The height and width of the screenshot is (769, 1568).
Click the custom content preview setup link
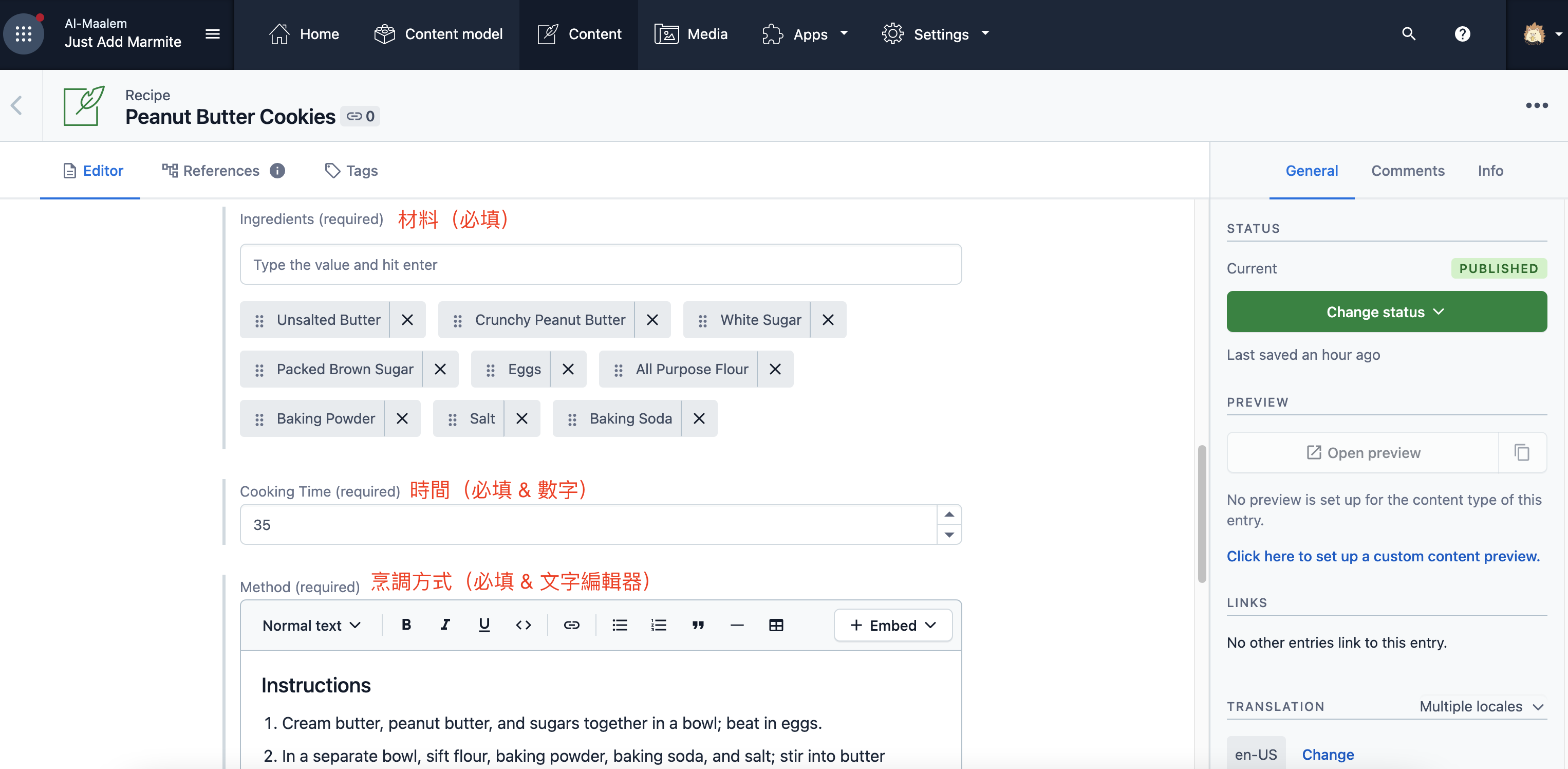tap(1383, 556)
